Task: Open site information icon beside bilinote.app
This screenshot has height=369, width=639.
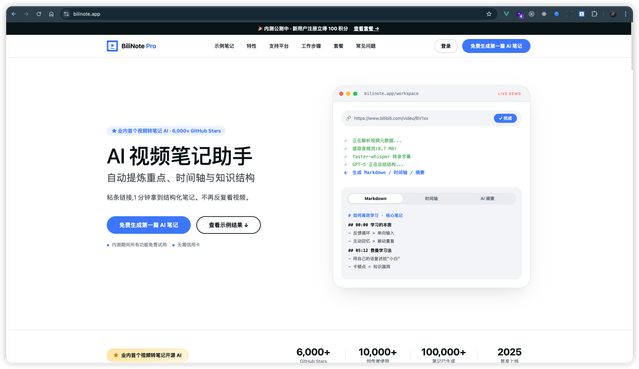Action: tap(66, 14)
